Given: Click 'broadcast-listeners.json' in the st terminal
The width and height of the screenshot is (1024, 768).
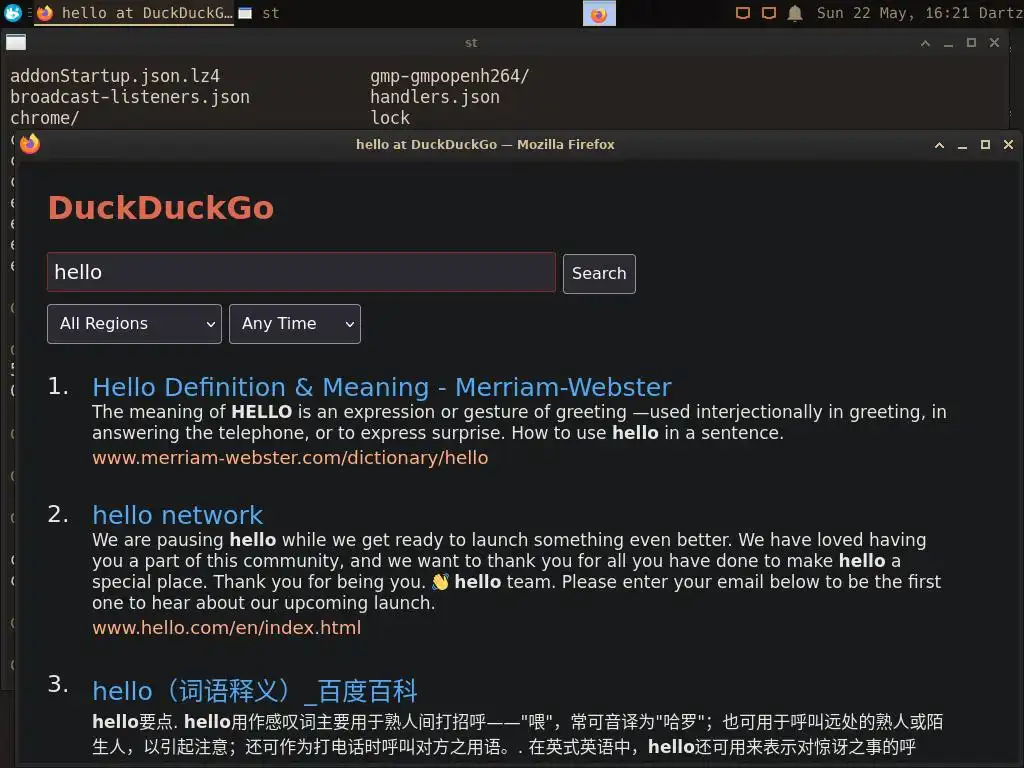Looking at the screenshot, I should tap(130, 97).
